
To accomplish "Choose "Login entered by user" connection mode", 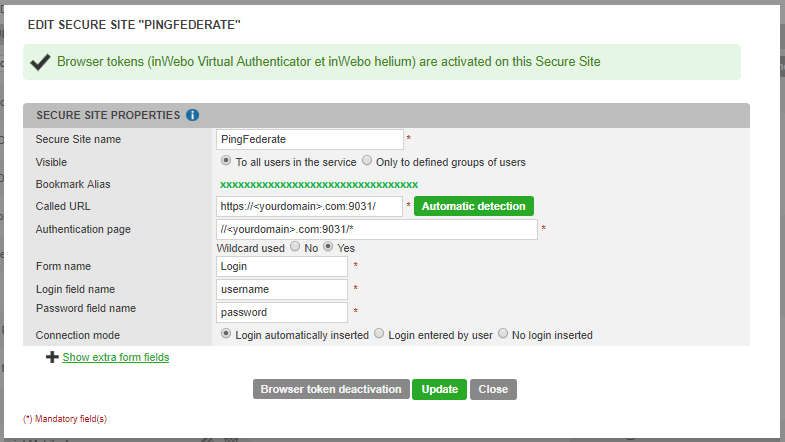I will (379, 334).
